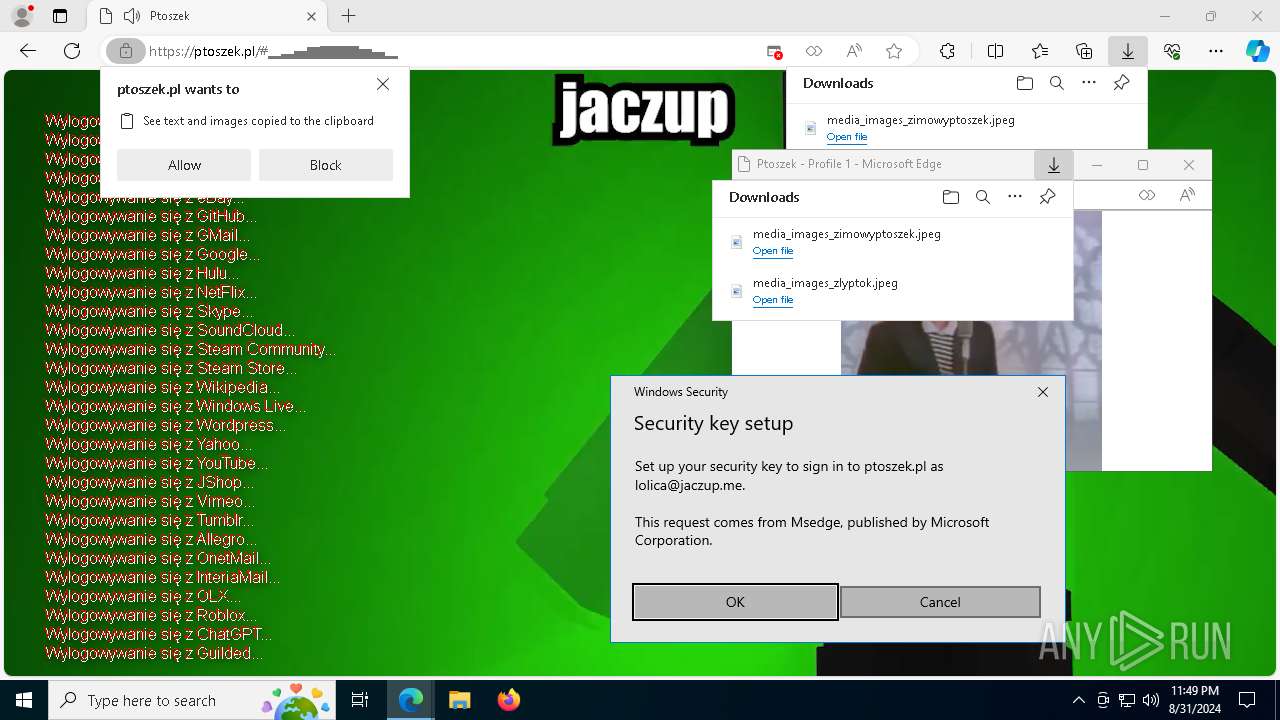
Task: Launch the Copilot sidebar
Action: pyautogui.click(x=1257, y=51)
